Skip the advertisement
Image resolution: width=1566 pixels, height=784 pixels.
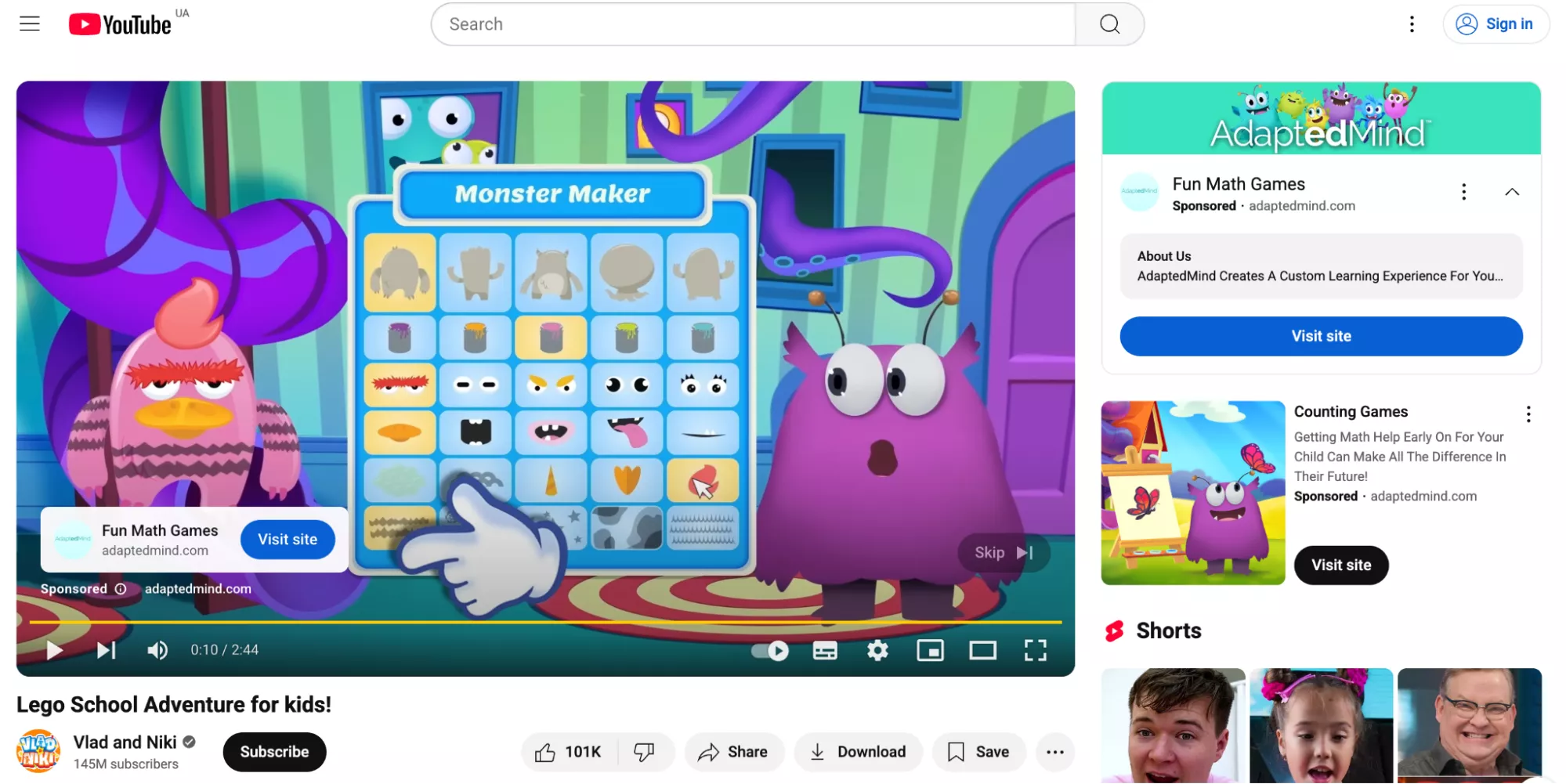pyautogui.click(x=1003, y=553)
